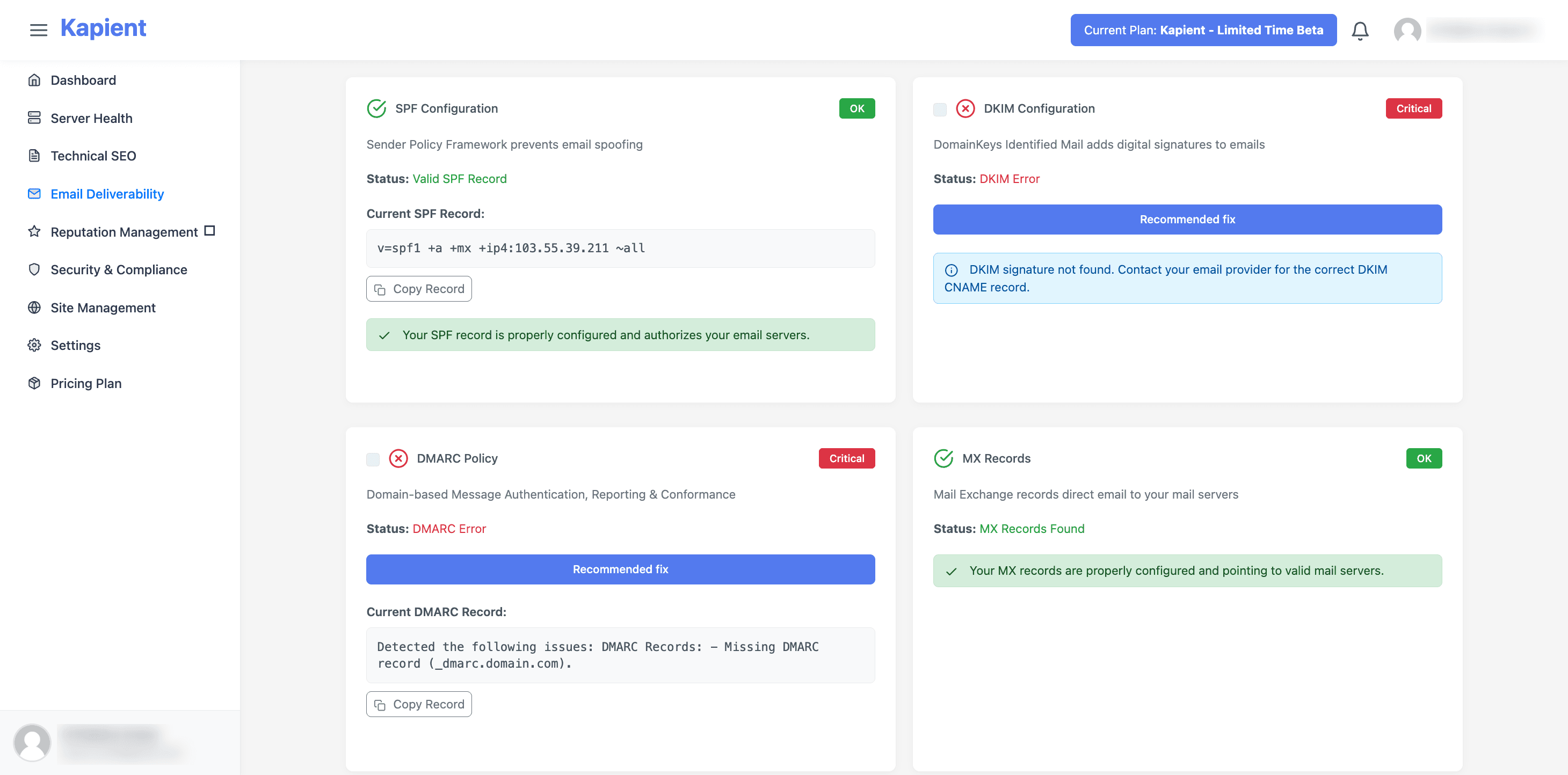
Task: Open Dashboard from the sidebar
Action: (83, 81)
